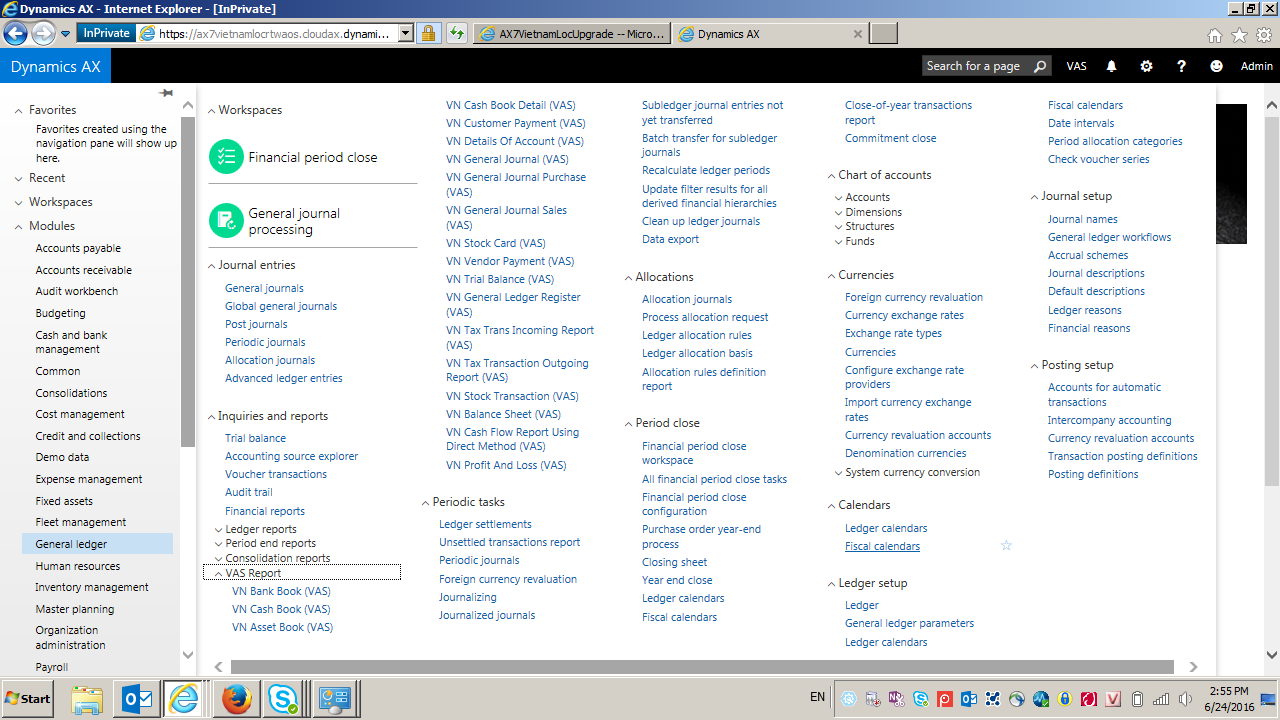The image size is (1280, 720).
Task: Click the notifications bell icon
Action: pos(1111,66)
